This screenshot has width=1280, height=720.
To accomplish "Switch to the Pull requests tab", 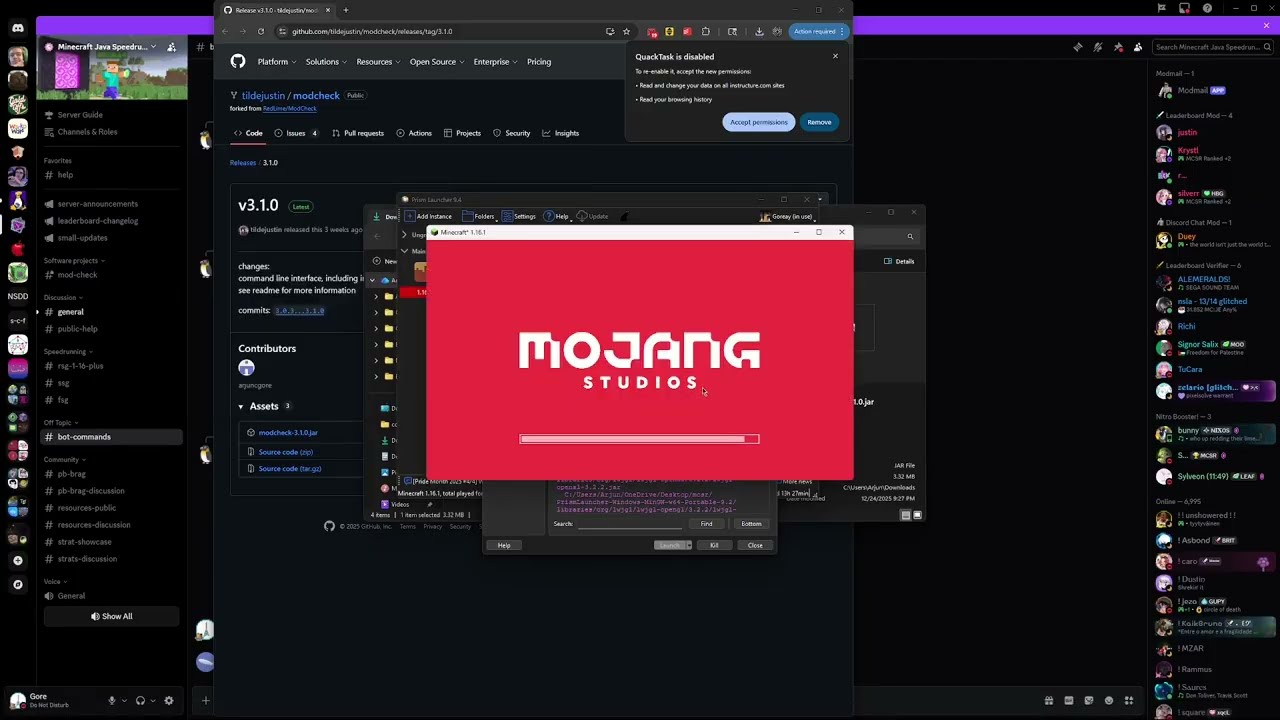I will [x=357, y=133].
